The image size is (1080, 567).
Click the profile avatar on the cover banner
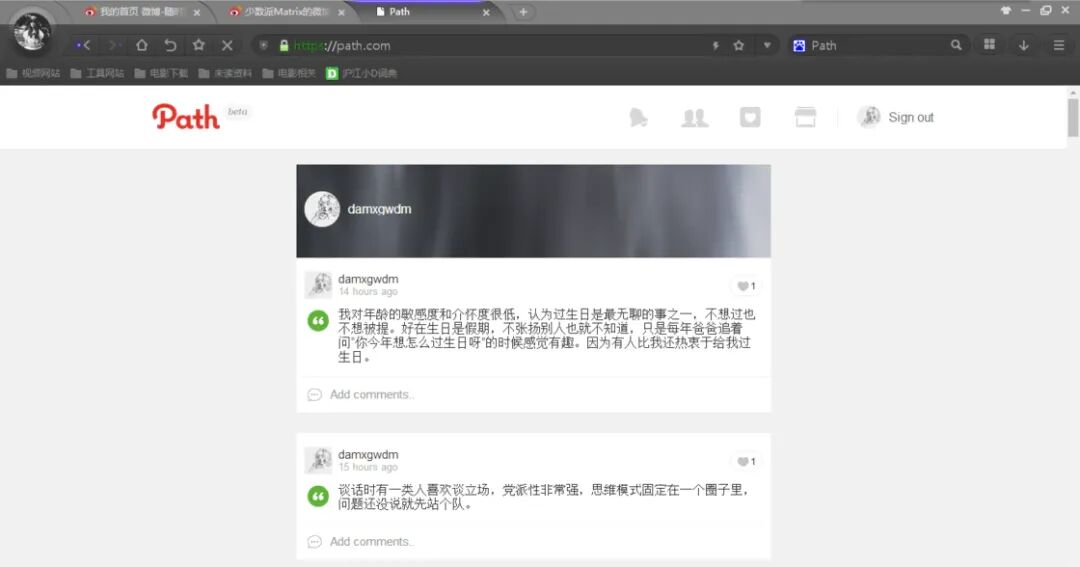322,209
